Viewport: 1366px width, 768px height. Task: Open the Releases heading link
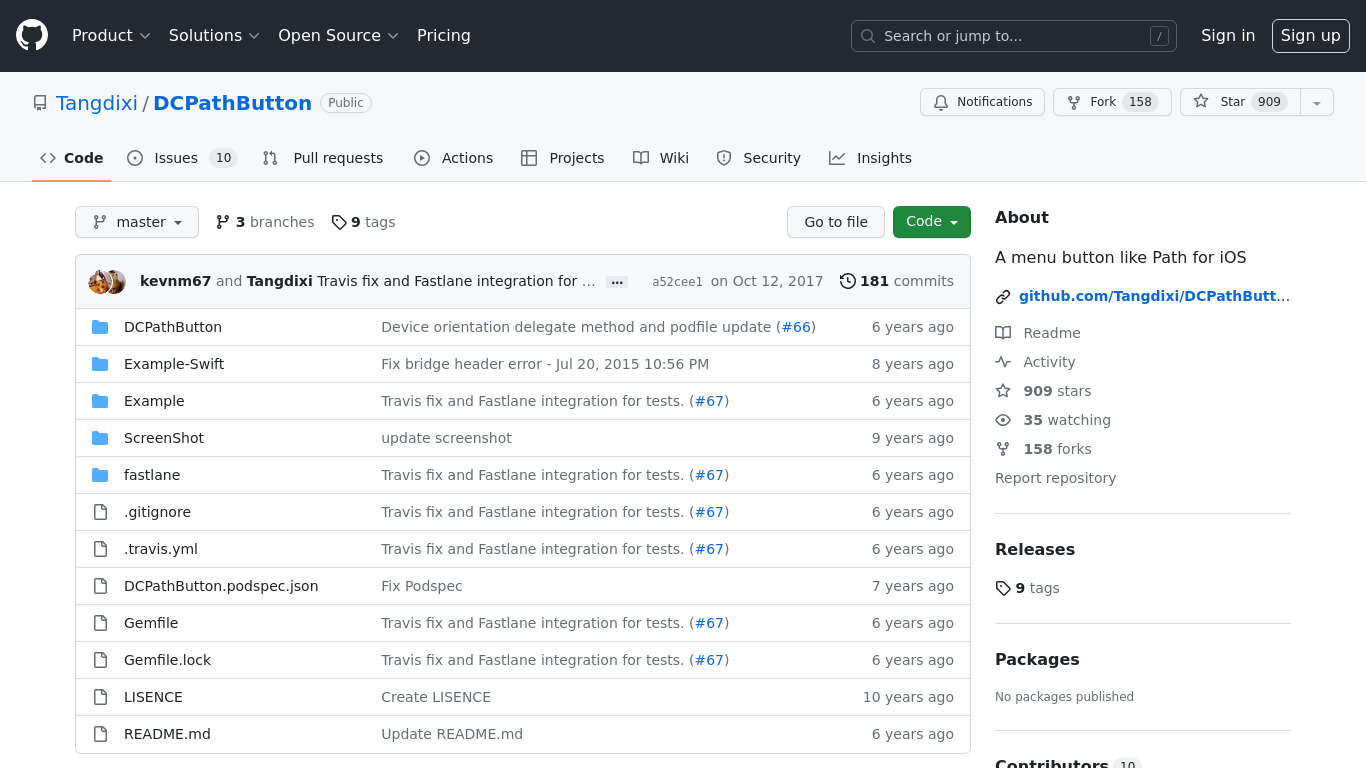click(x=1035, y=549)
